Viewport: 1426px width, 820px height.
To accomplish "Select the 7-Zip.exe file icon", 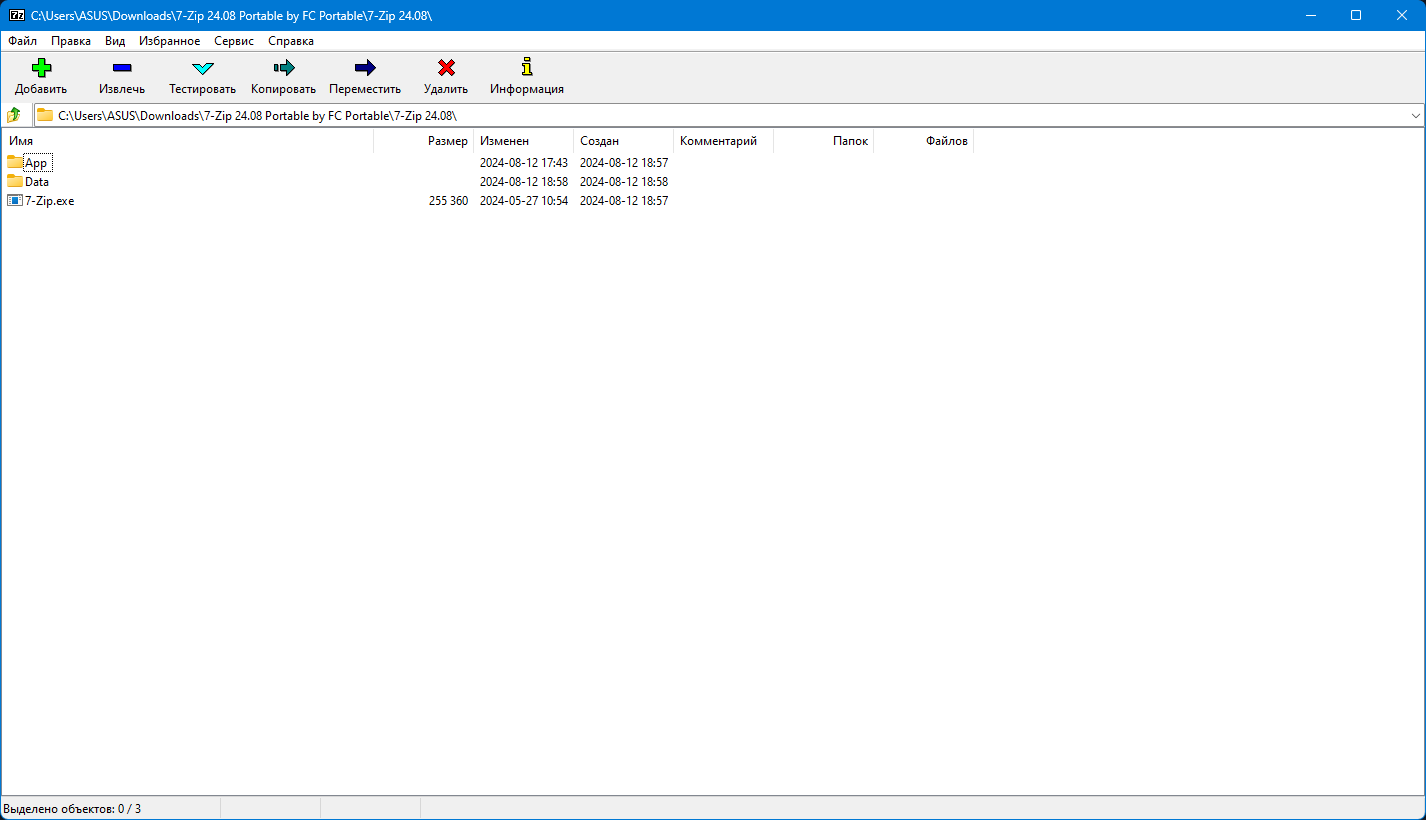I will [14, 200].
